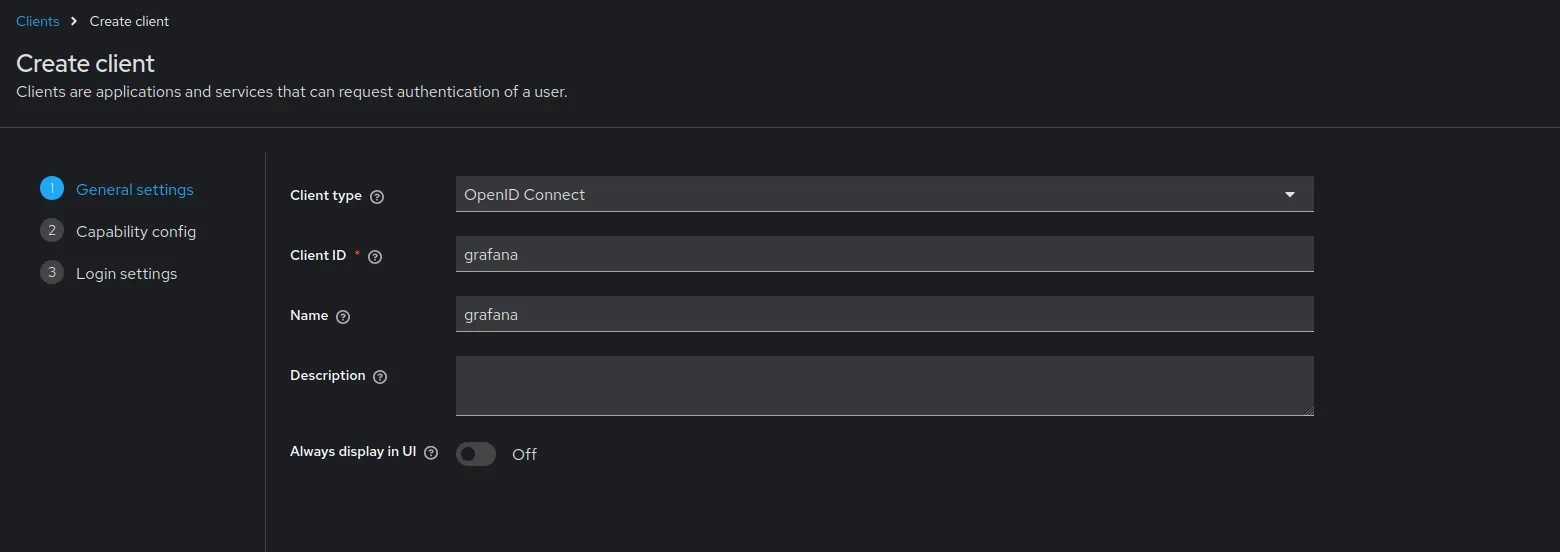Click the Create client breadcrumb item
This screenshot has height=552, width=1560.
click(129, 21)
